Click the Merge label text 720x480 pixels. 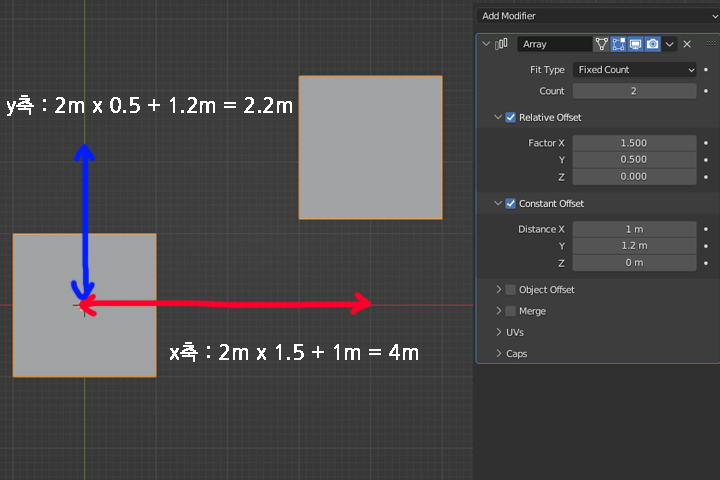click(x=533, y=311)
